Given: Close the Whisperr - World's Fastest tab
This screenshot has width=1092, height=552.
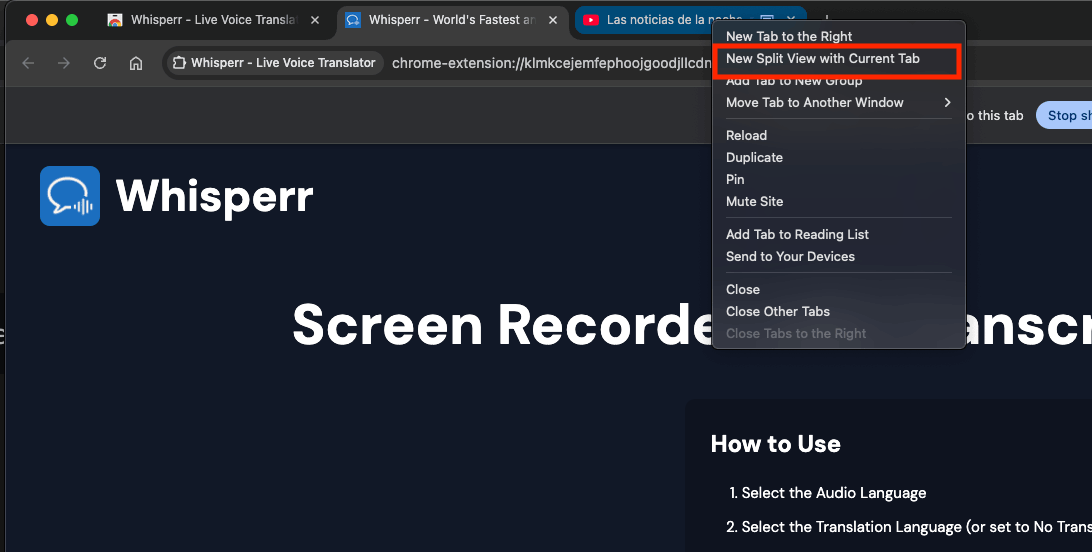Looking at the screenshot, I should pos(553,20).
